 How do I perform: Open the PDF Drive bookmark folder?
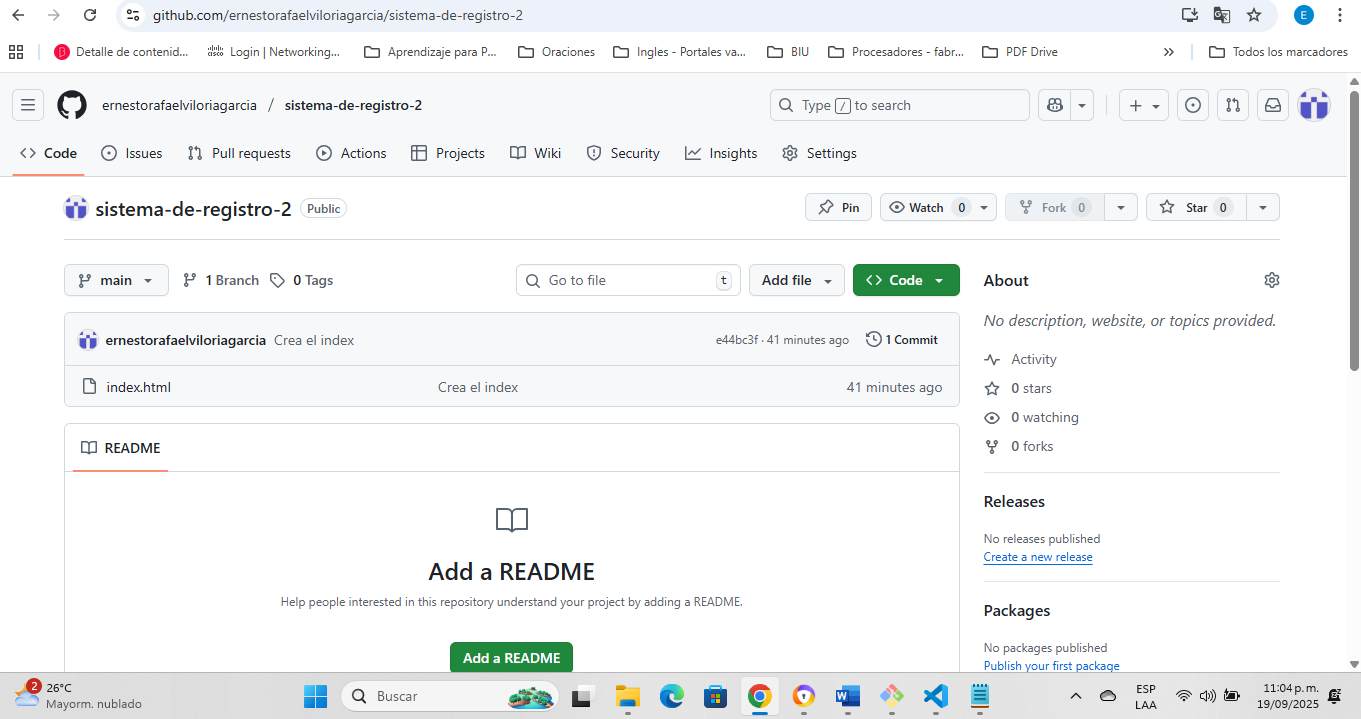pyautogui.click(x=1019, y=52)
